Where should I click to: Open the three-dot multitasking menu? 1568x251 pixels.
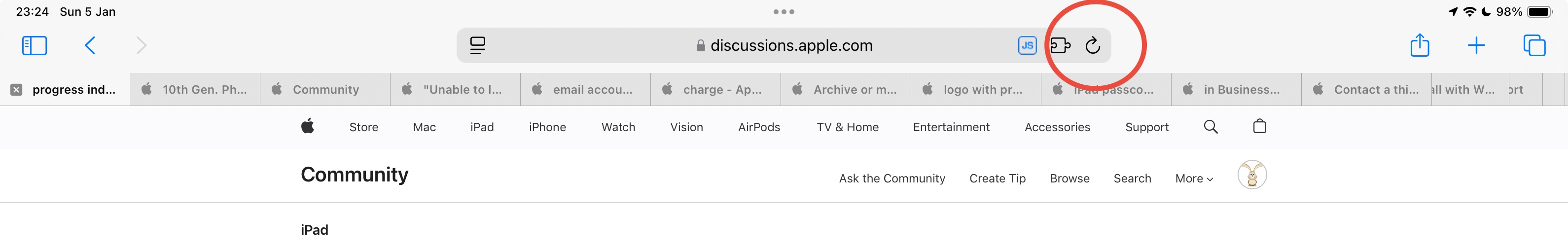[784, 11]
